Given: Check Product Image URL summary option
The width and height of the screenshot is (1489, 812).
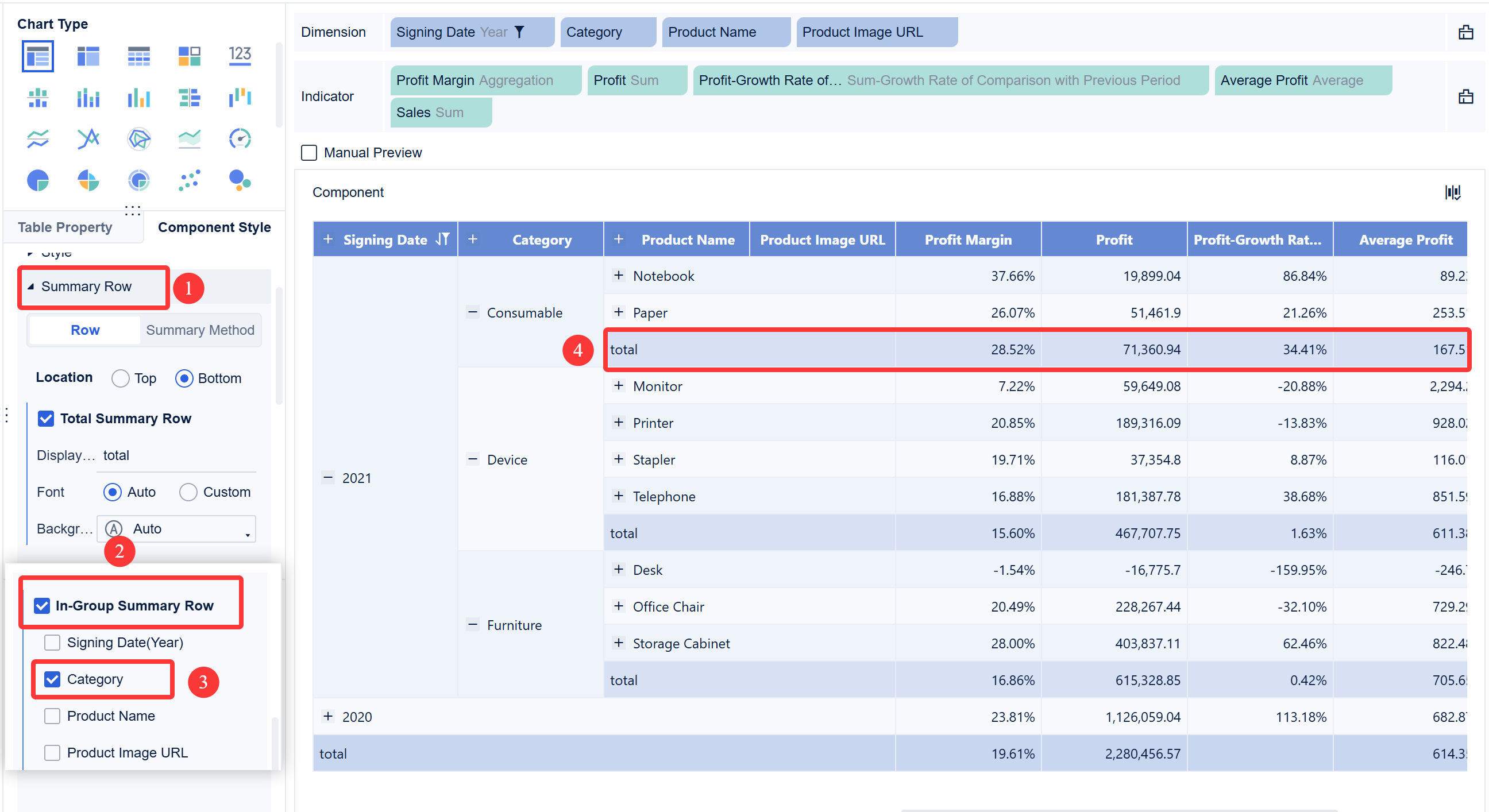Looking at the screenshot, I should click(52, 752).
